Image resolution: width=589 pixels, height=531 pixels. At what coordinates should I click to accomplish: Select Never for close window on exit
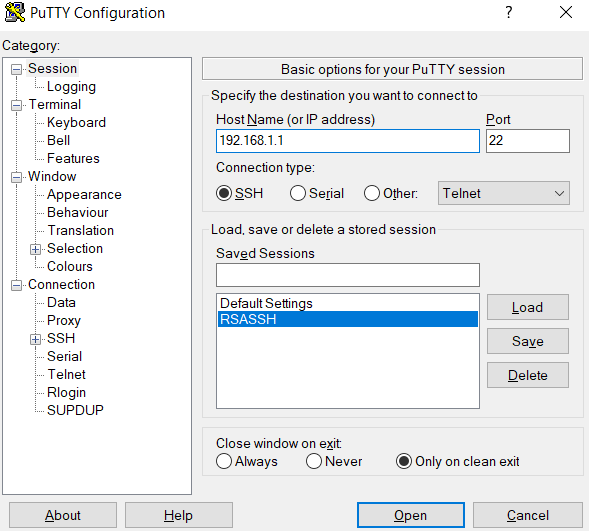pos(314,462)
